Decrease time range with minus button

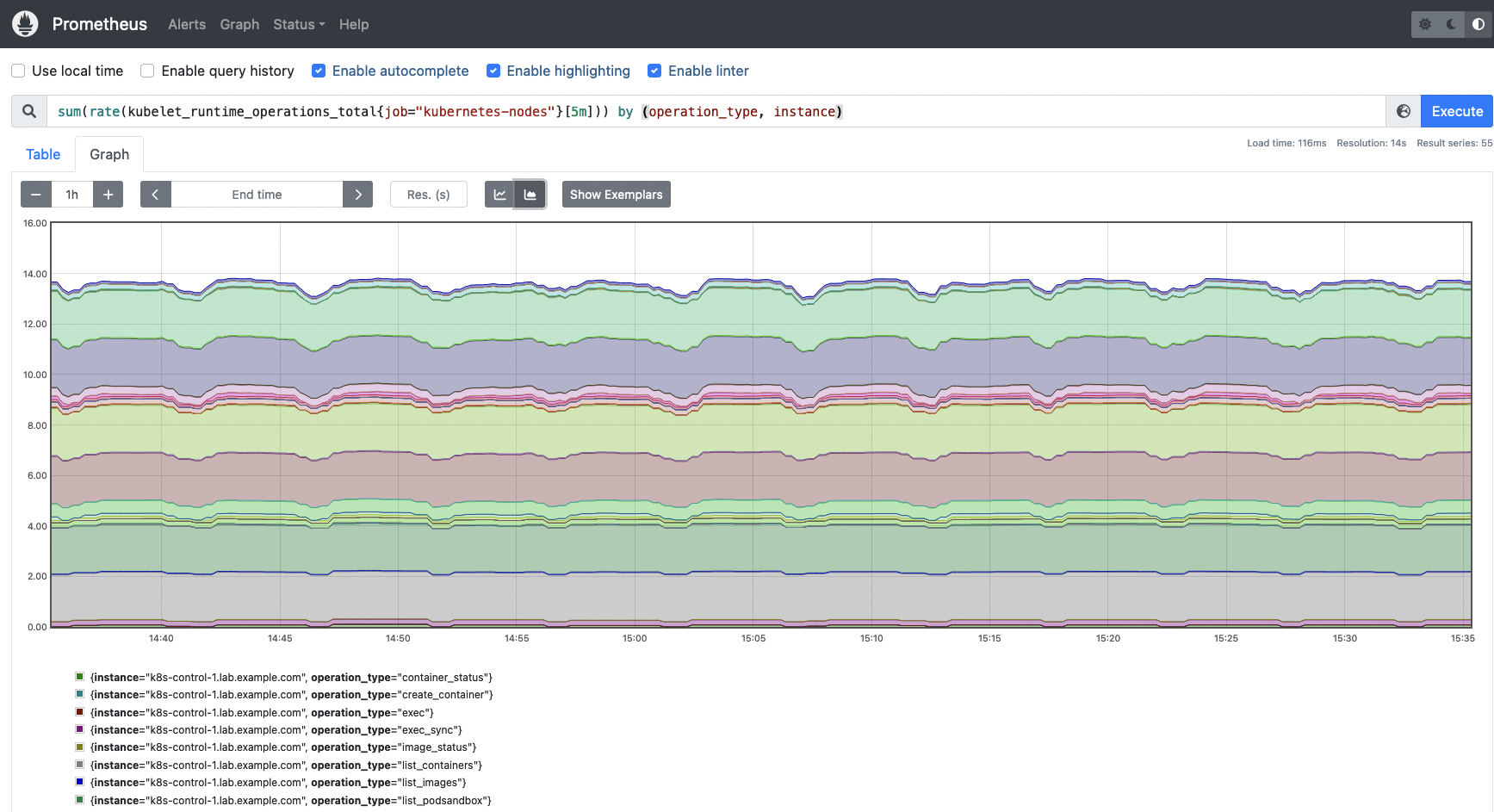tap(36, 195)
